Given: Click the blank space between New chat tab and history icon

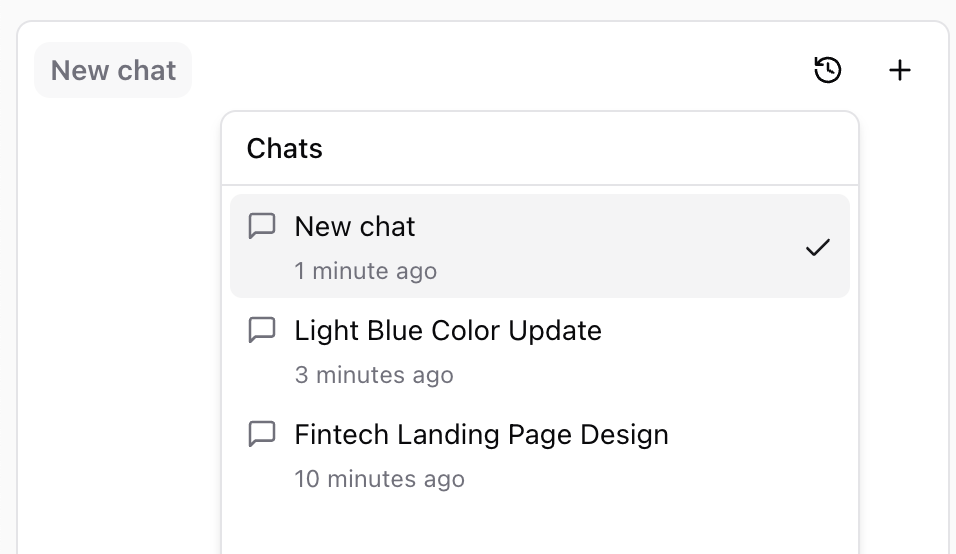Looking at the screenshot, I should [500, 70].
